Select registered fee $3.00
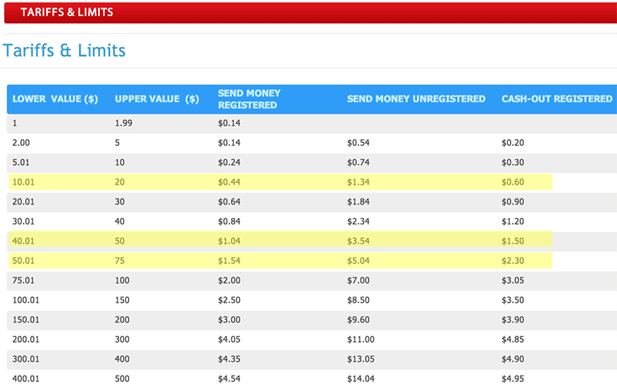Viewport: 617px width, 384px height. (229, 319)
